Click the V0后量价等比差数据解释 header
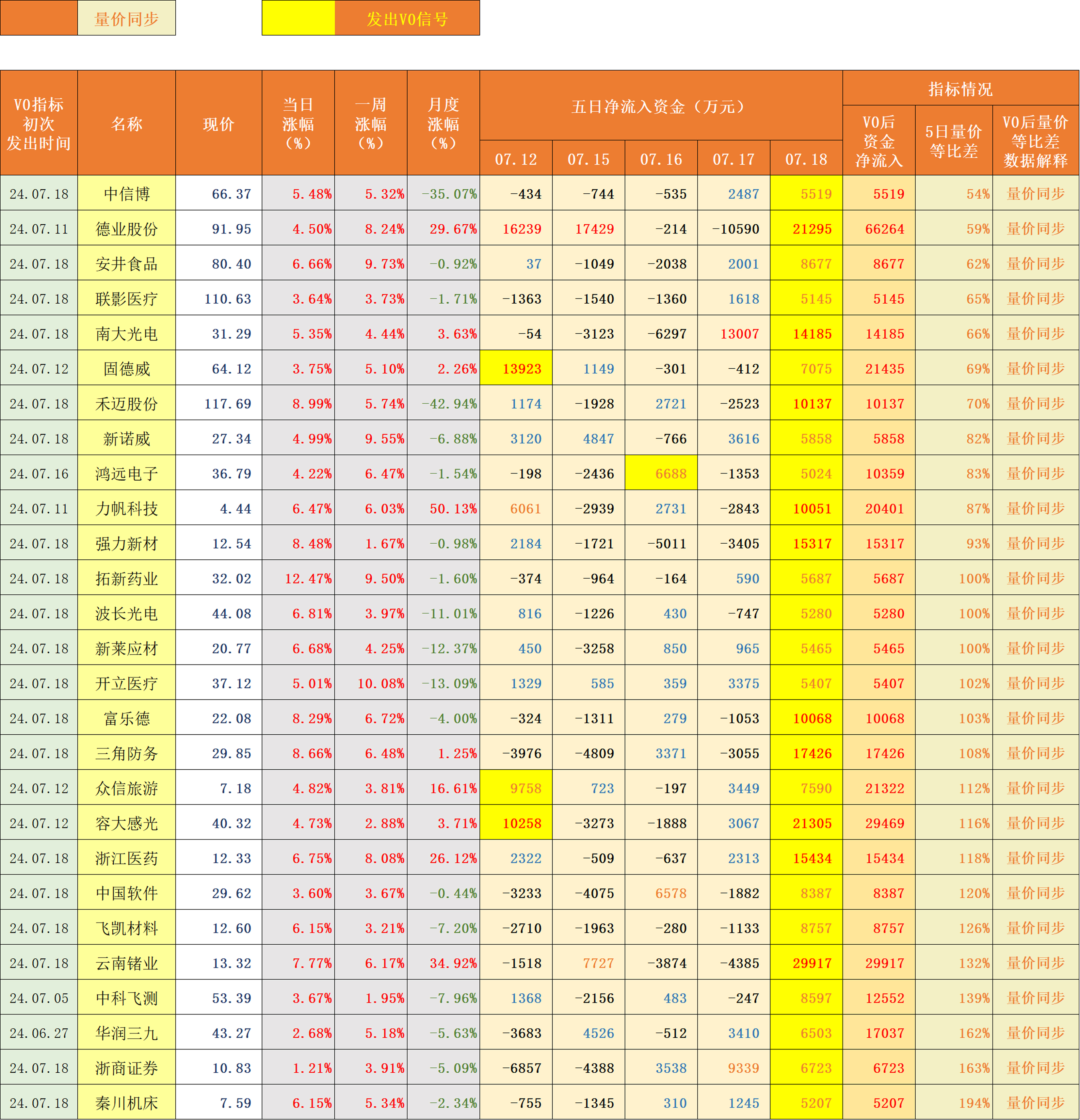The image size is (1080, 1120). coord(1036,140)
